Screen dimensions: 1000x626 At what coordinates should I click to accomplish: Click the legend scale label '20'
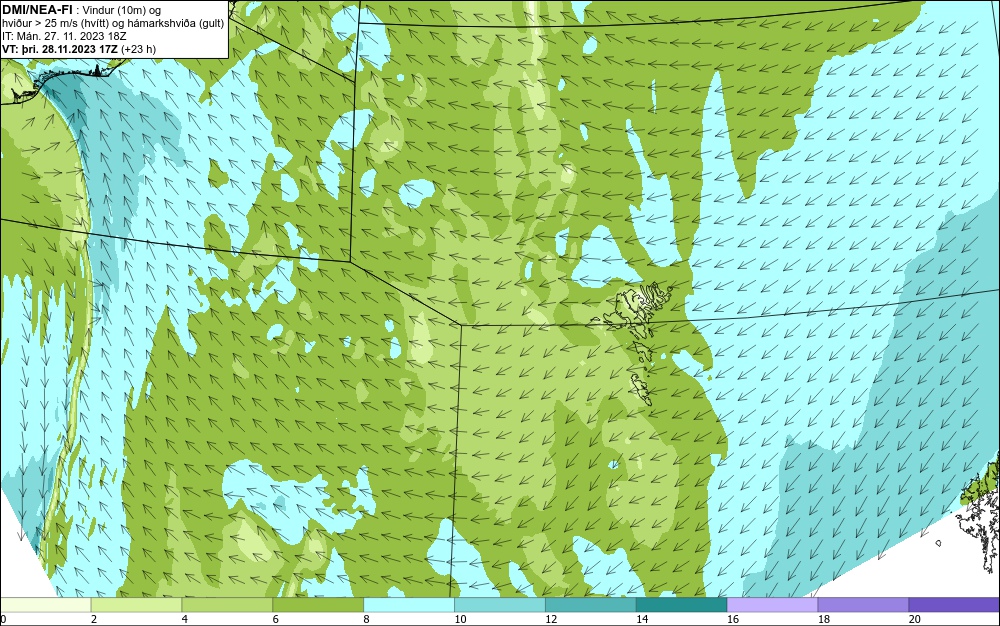pos(915,619)
